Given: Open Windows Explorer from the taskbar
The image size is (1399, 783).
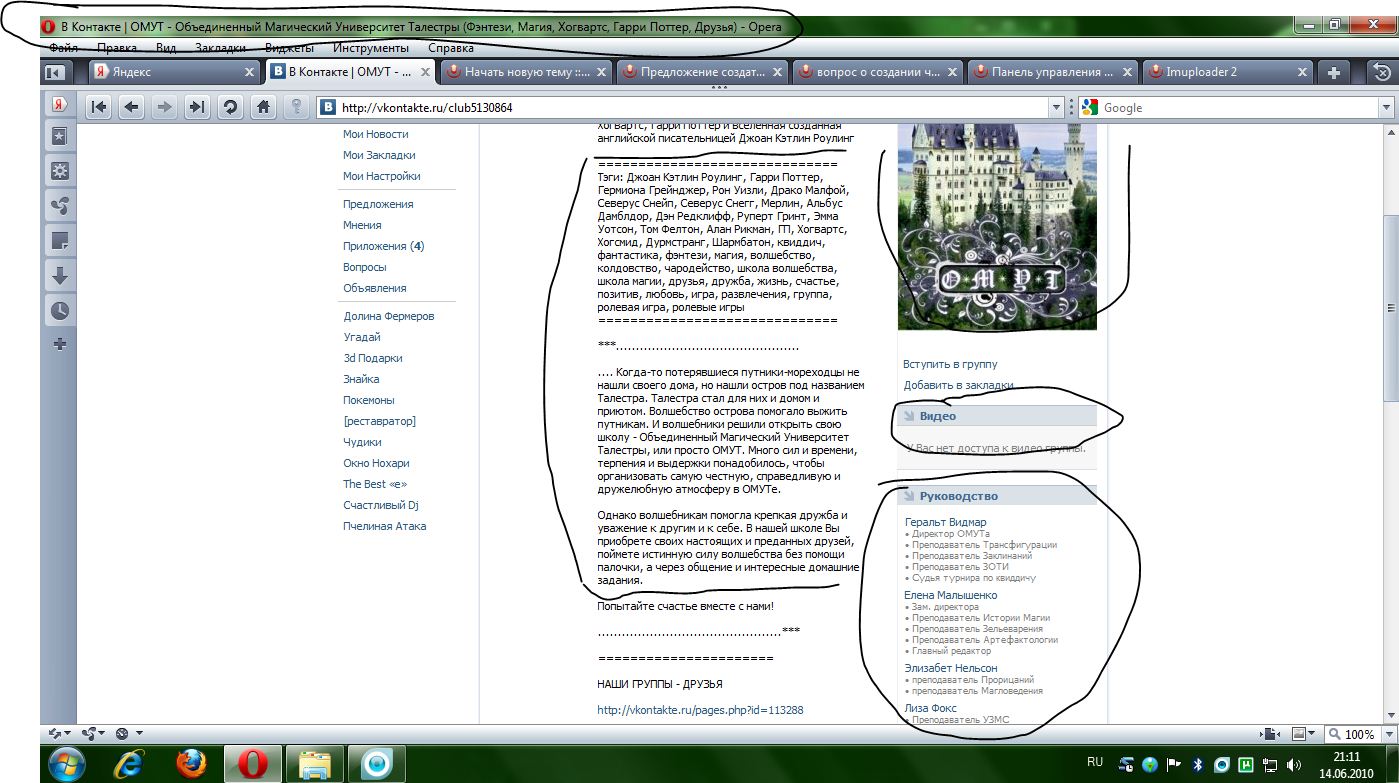Looking at the screenshot, I should (x=313, y=763).
